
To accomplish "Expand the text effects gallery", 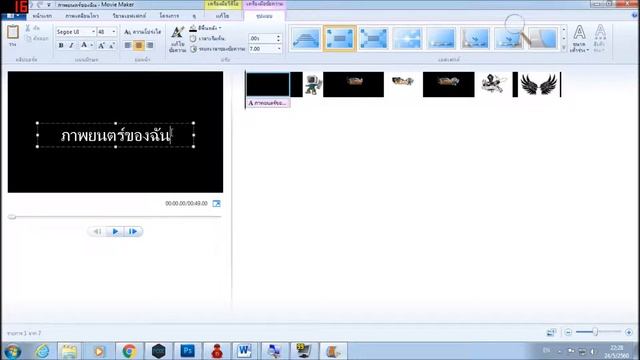I will tap(564, 47).
